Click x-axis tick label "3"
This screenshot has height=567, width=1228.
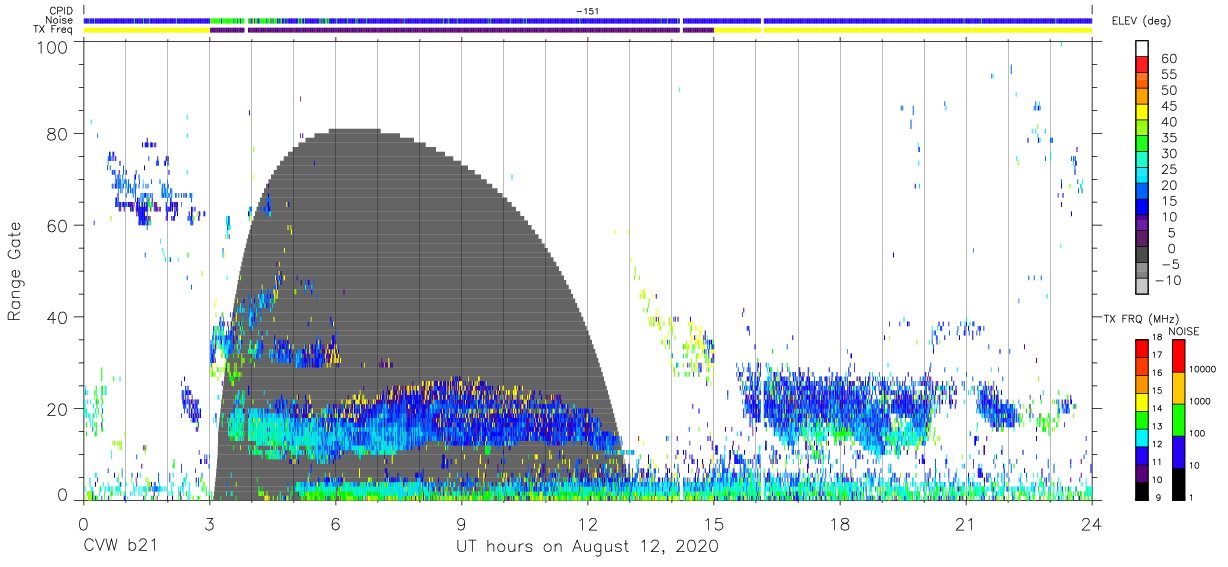click(209, 524)
